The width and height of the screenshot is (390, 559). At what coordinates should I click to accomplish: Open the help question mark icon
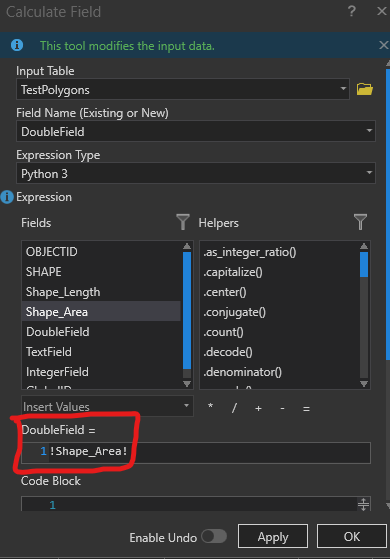[x=351, y=11]
